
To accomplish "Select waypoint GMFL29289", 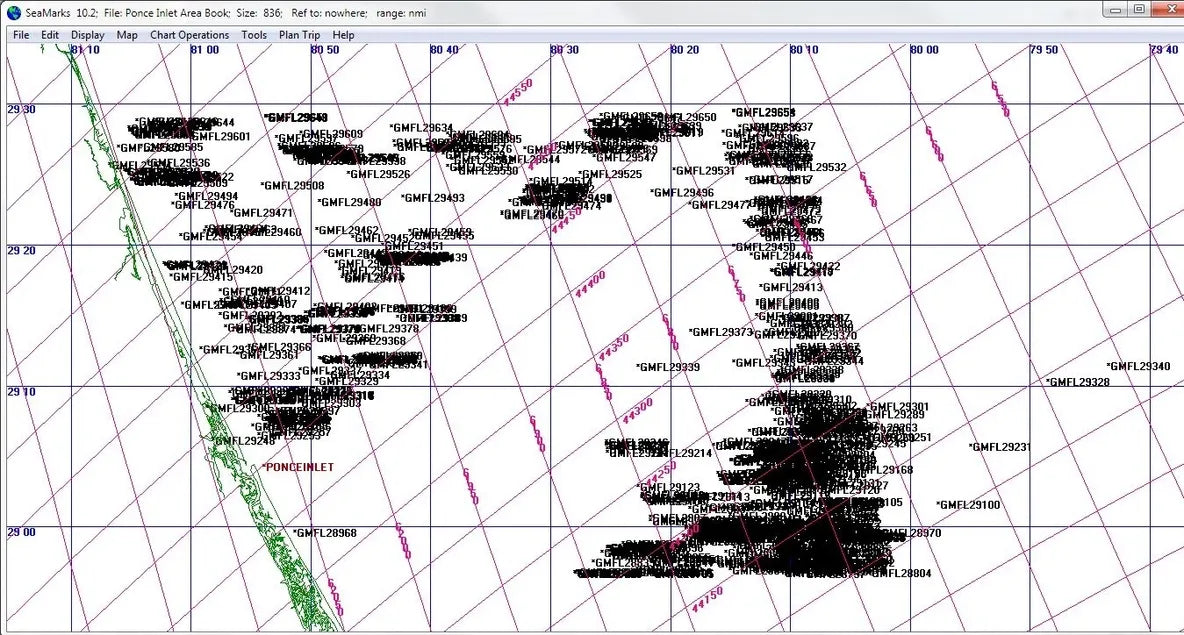I will 895,415.
